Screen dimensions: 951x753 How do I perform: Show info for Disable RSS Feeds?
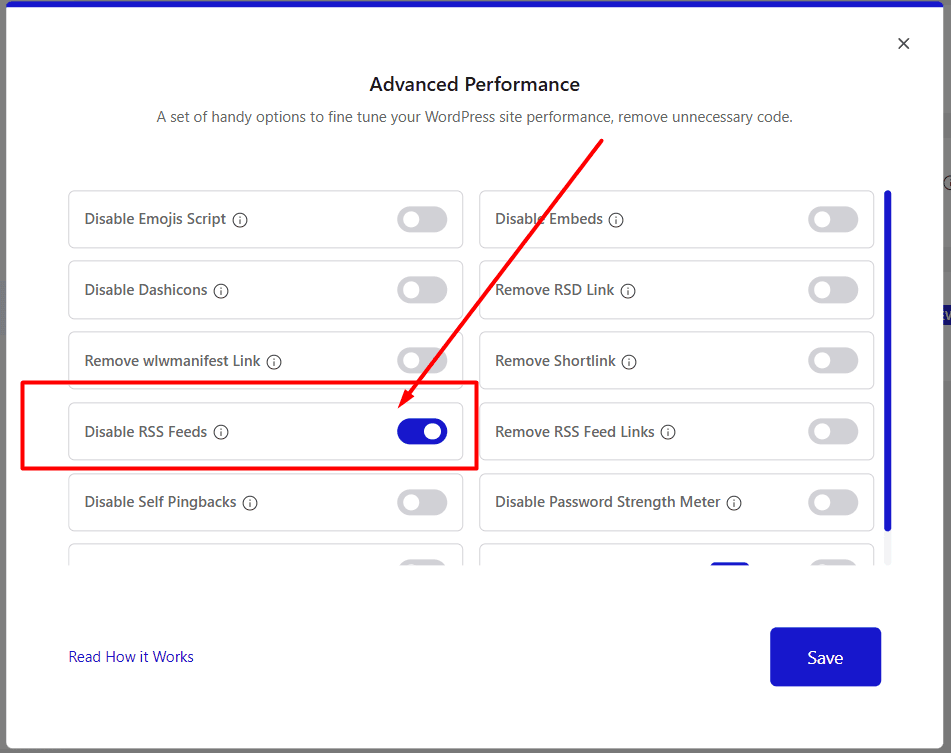coord(221,433)
